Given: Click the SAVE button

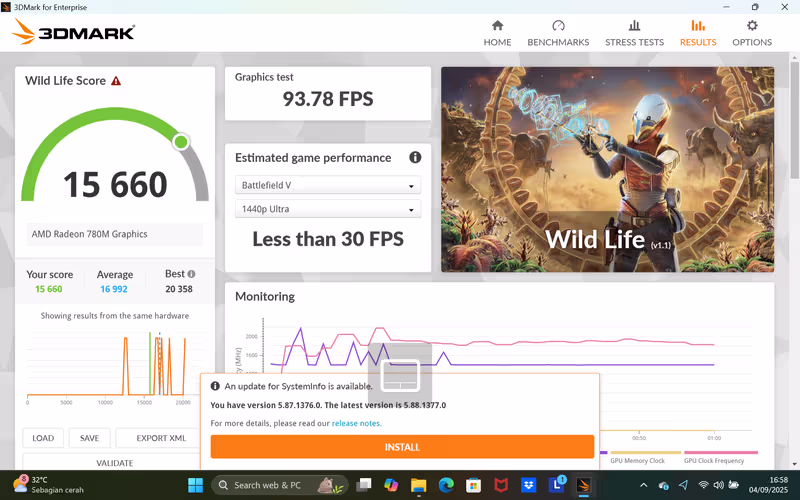Looking at the screenshot, I should click(x=89, y=438).
